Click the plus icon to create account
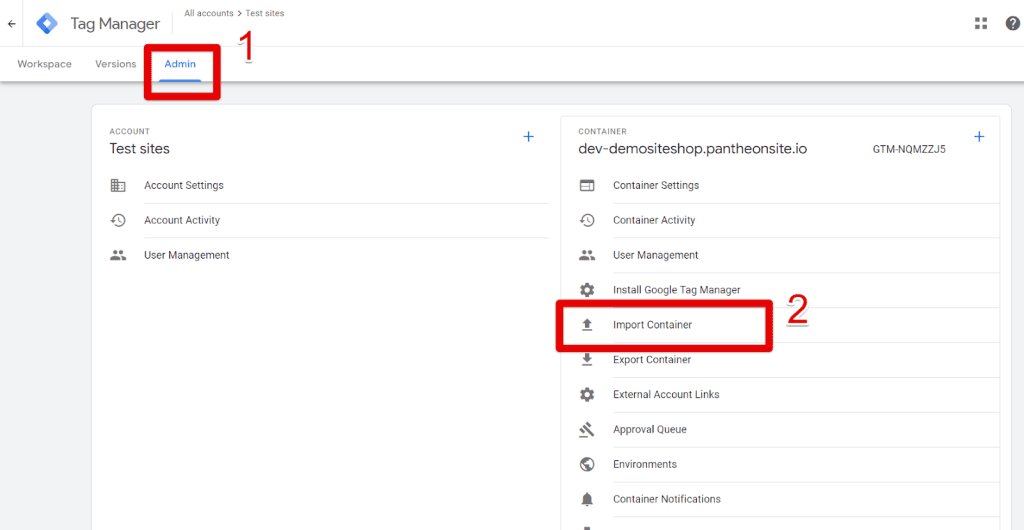This screenshot has height=530, width=1024. pyautogui.click(x=529, y=137)
